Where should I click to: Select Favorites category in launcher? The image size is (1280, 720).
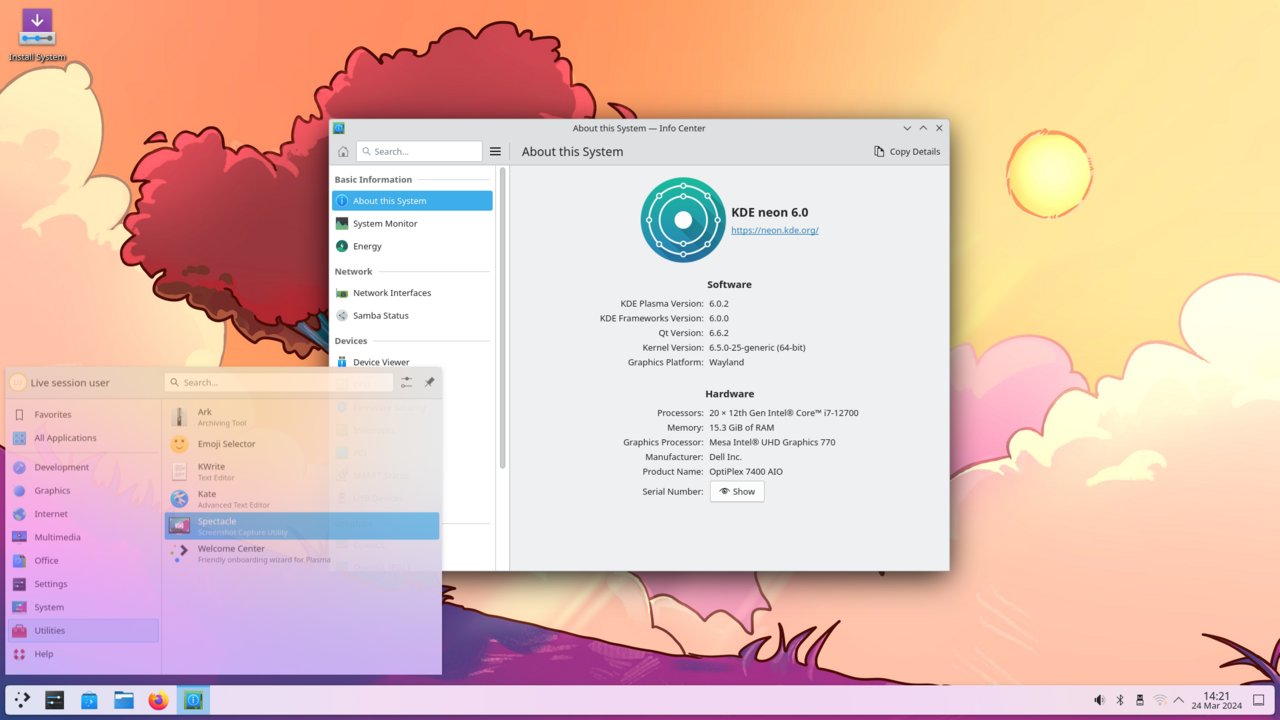83,414
